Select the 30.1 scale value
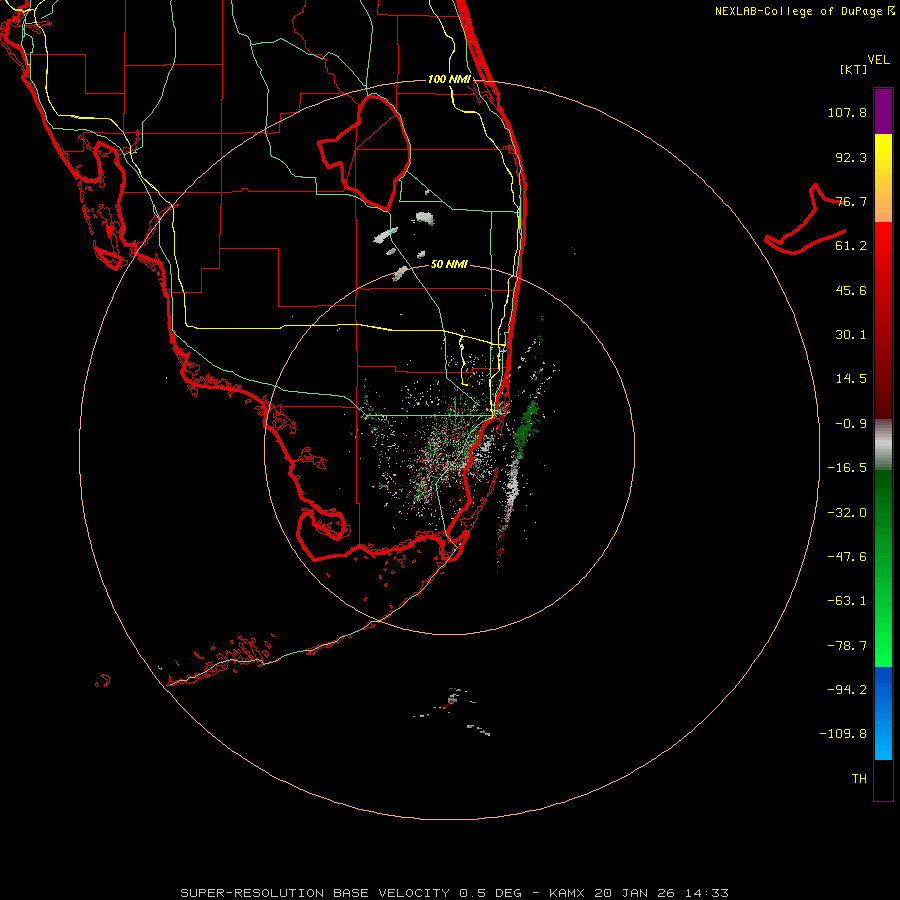 [x=851, y=335]
